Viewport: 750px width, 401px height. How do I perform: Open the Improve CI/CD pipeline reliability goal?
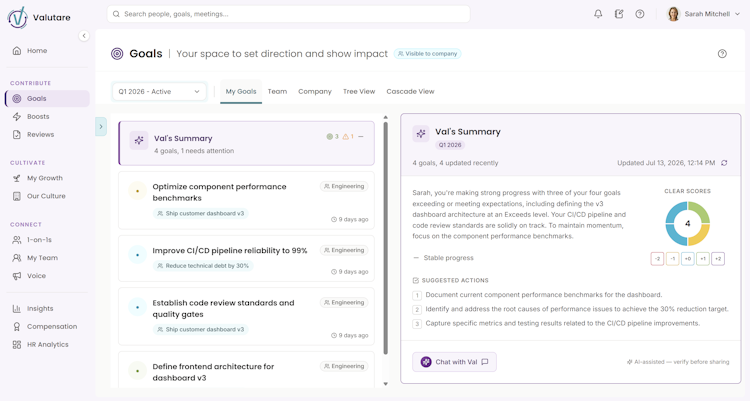tap(246, 258)
